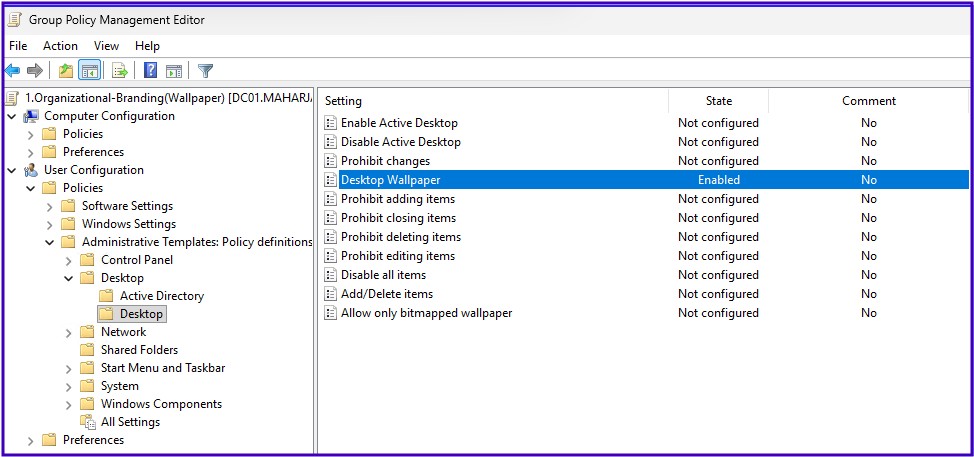This screenshot has height=457, width=974.
Task: Collapse the Computer Configuration node
Action: click(x=12, y=116)
